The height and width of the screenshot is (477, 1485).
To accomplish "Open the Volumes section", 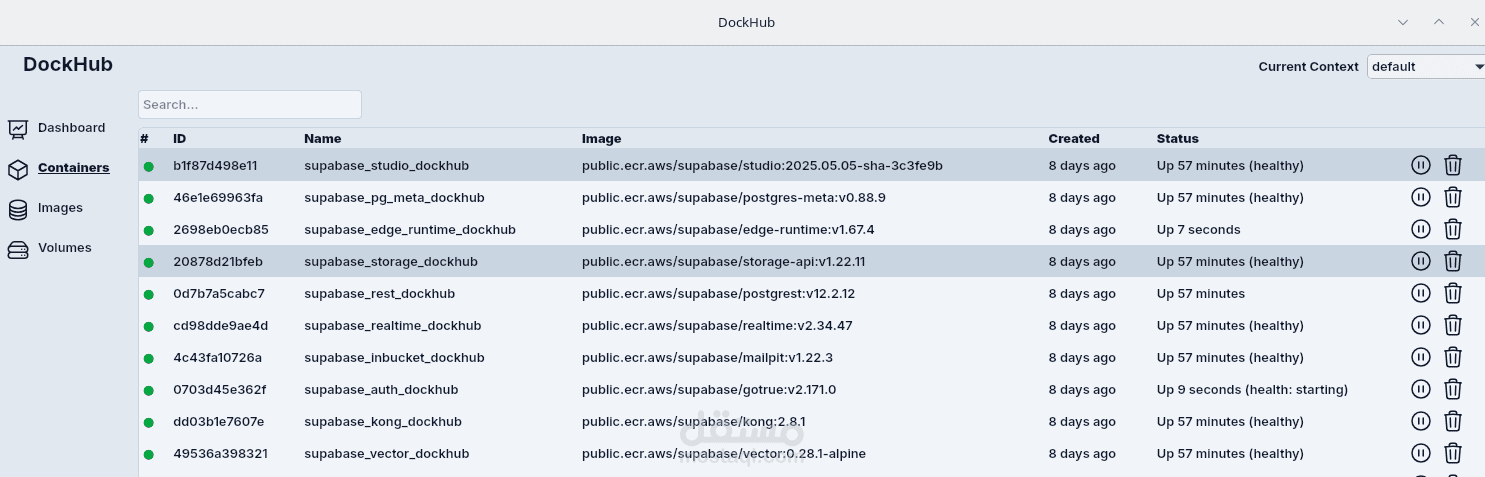I will point(64,248).
